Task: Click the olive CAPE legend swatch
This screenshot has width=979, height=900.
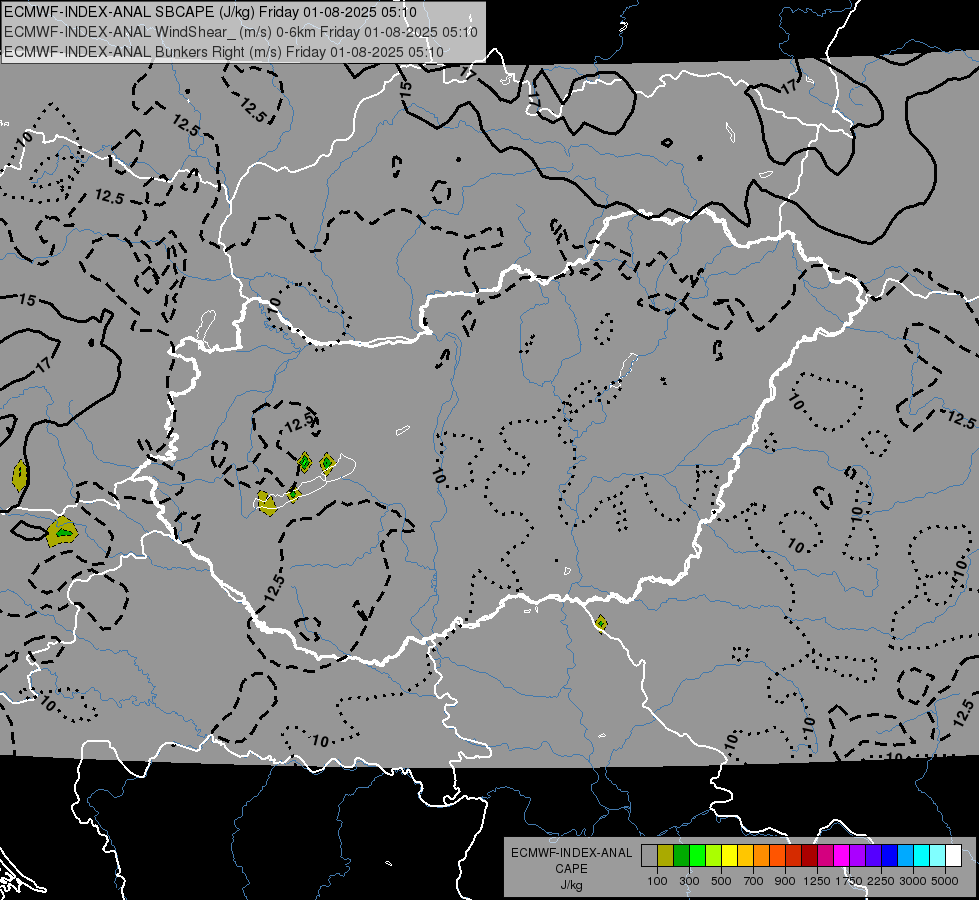Action: coord(666,856)
